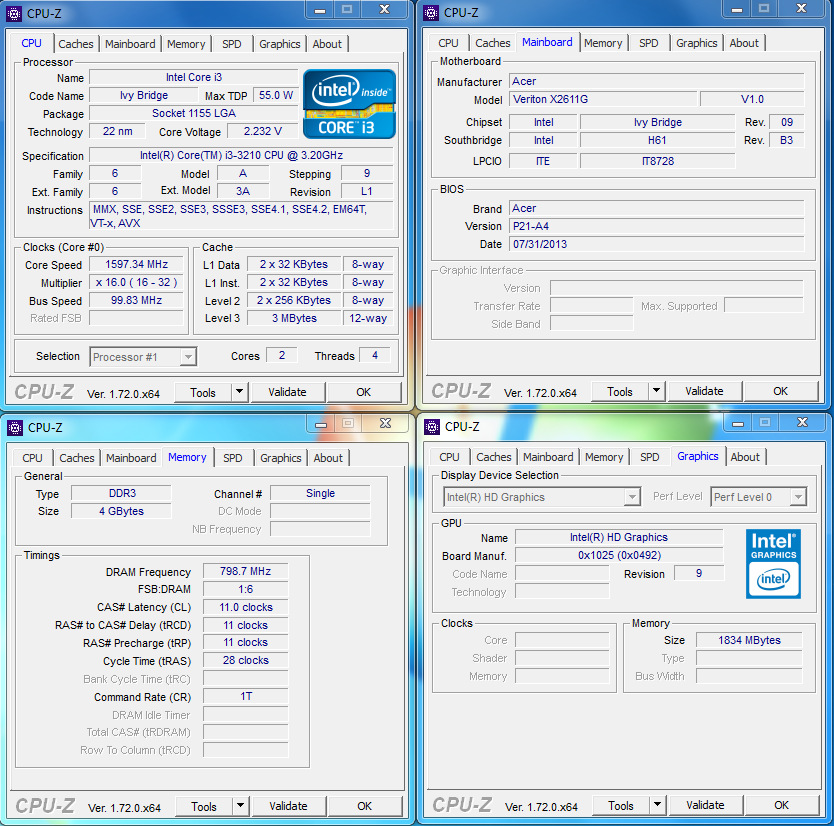
Task: Select Memory tab in Graphics window
Action: pos(604,457)
